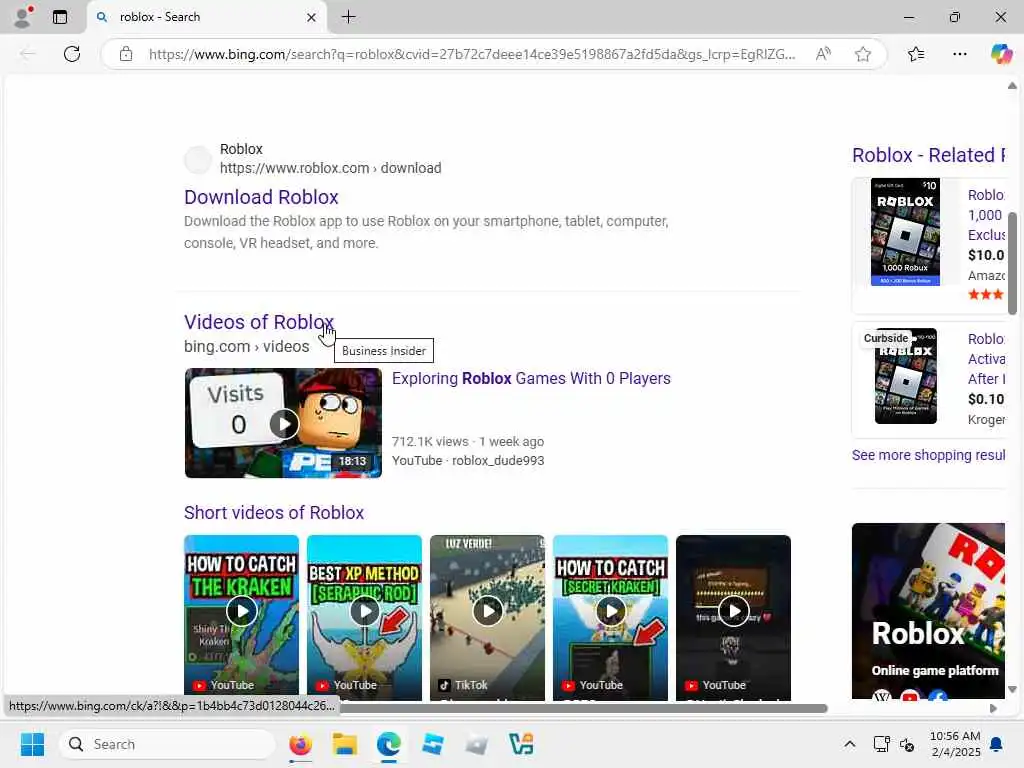Click the scroll down arrow
This screenshot has width=1024, height=768.
pyautogui.click(x=1012, y=689)
